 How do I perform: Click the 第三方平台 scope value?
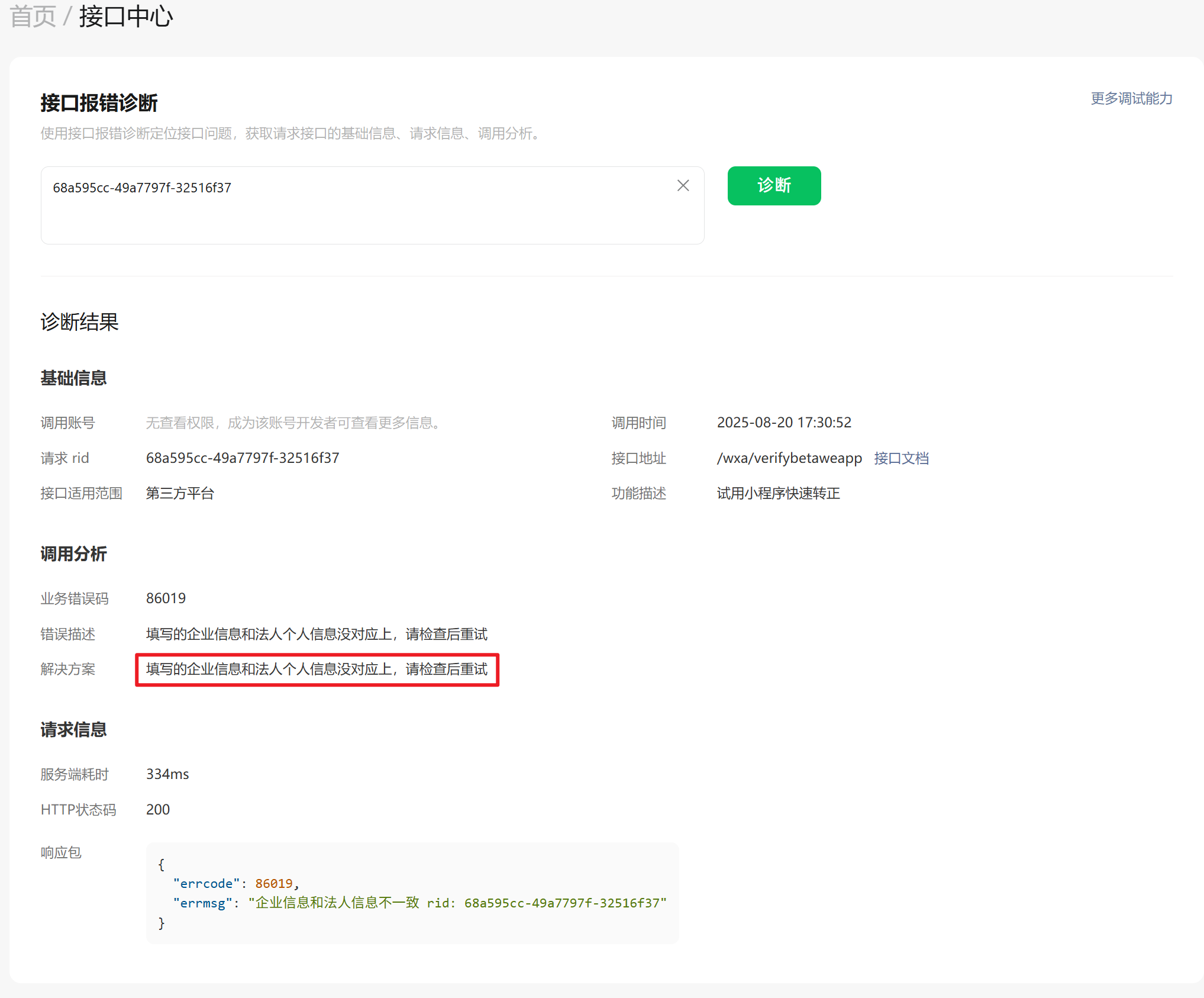[x=180, y=494]
